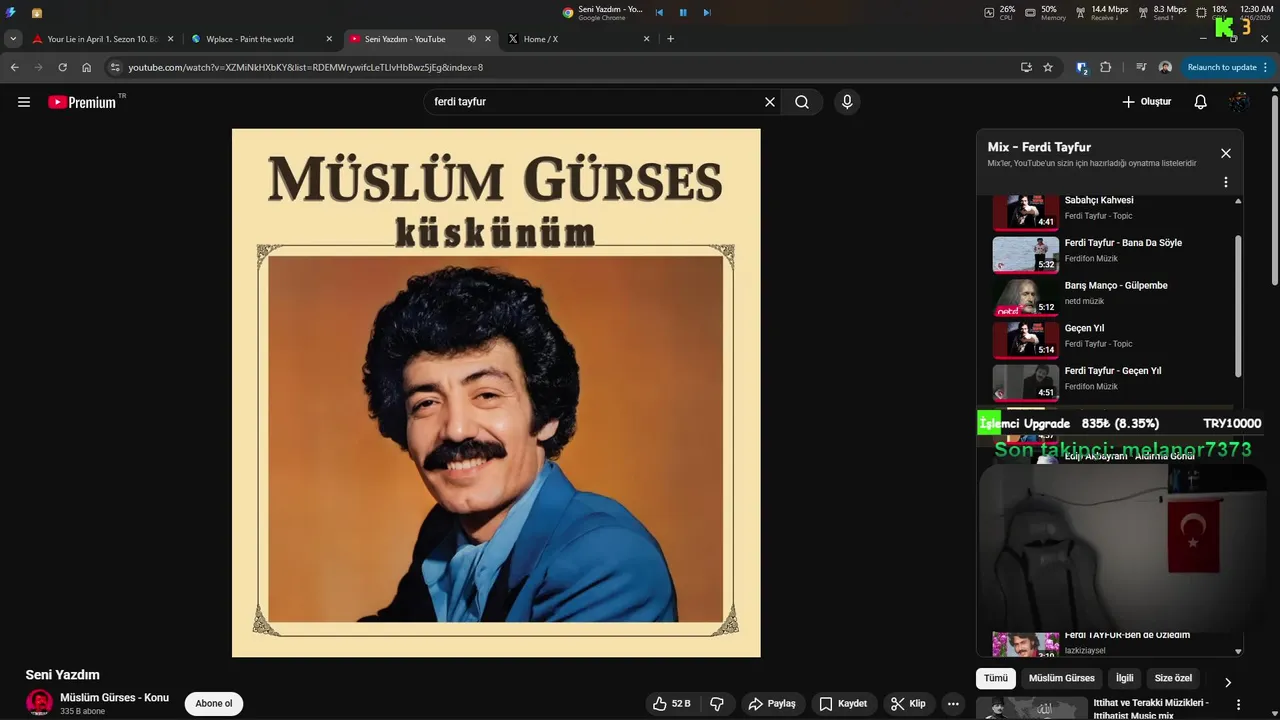
Task: Open Mix playlist three-dot options
Action: point(1226,182)
